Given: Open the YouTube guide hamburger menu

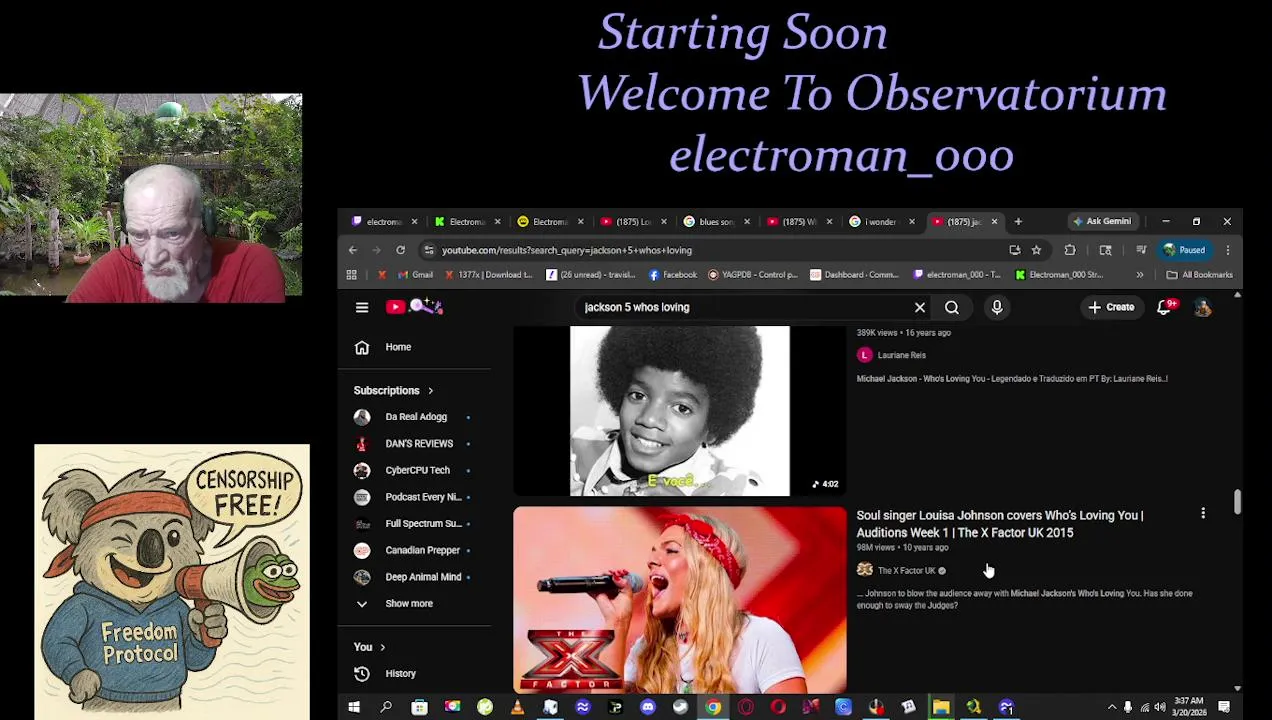Looking at the screenshot, I should tap(362, 307).
